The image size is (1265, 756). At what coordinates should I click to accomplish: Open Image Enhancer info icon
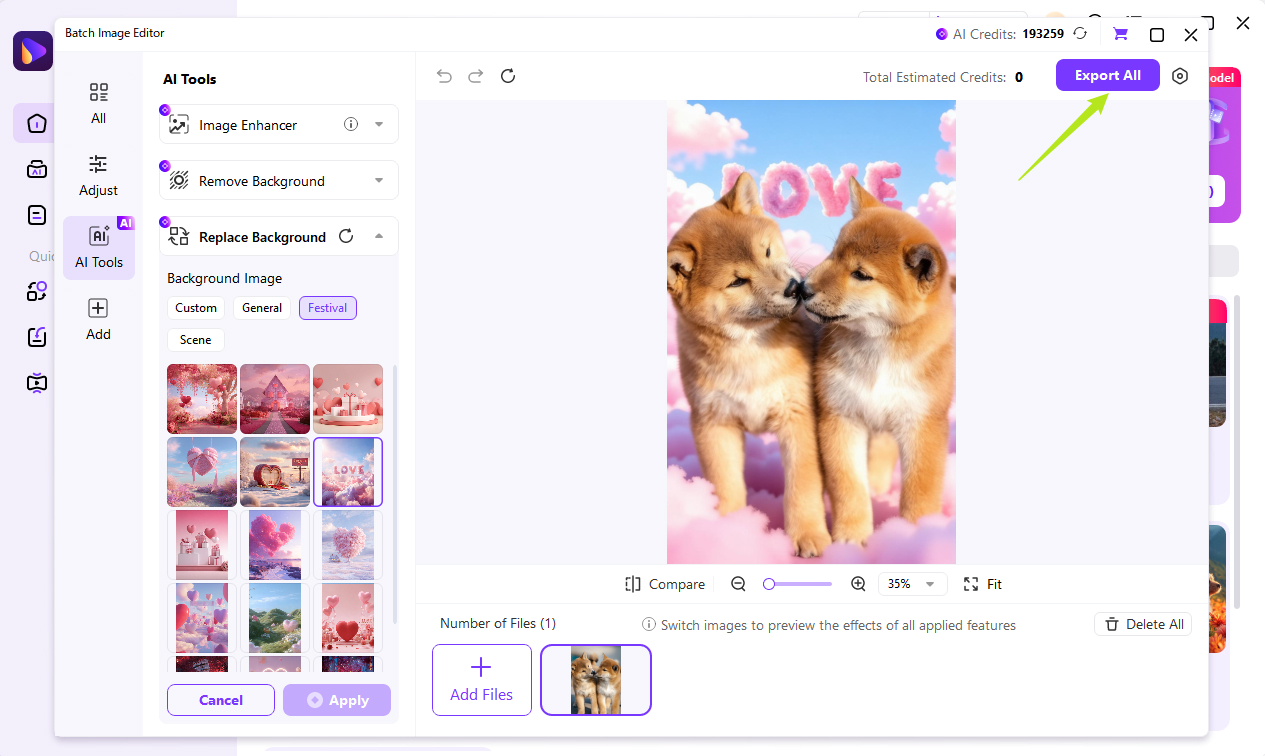351,125
